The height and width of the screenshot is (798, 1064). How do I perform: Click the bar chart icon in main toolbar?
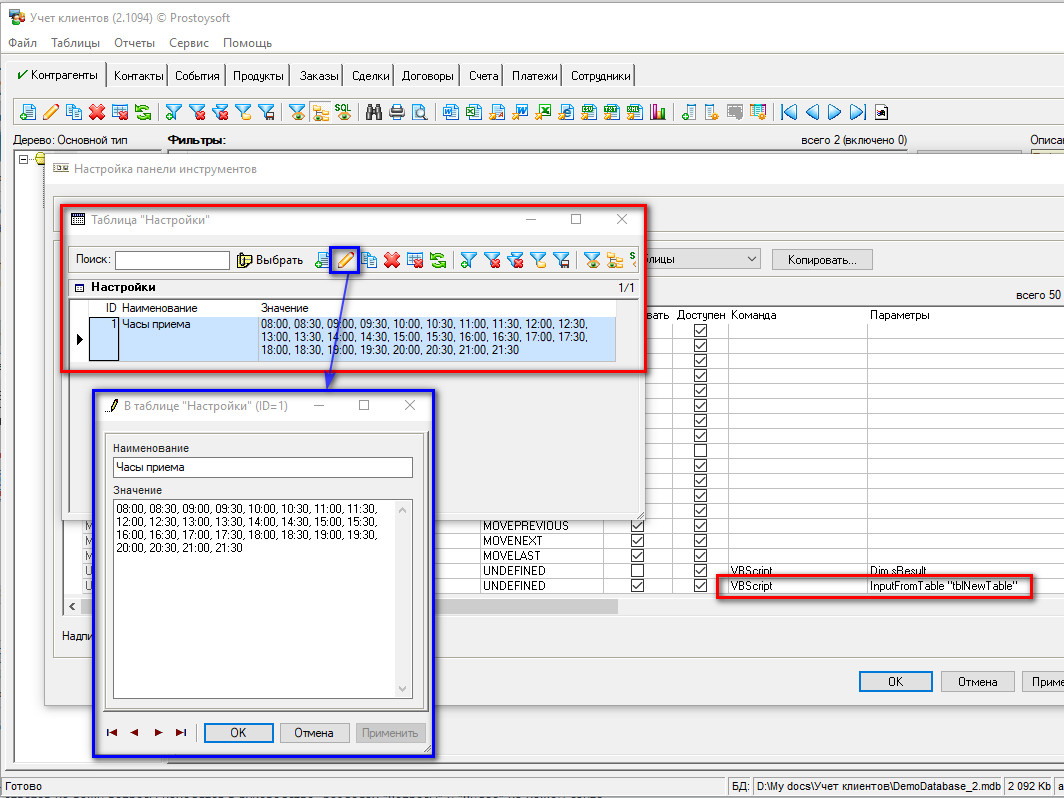[658, 112]
